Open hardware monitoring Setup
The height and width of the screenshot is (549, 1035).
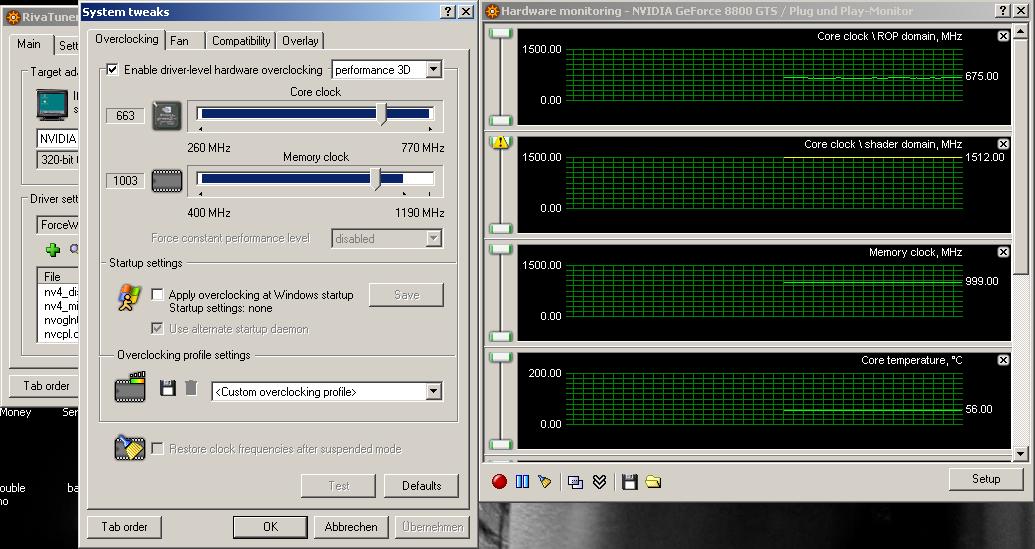[x=985, y=479]
